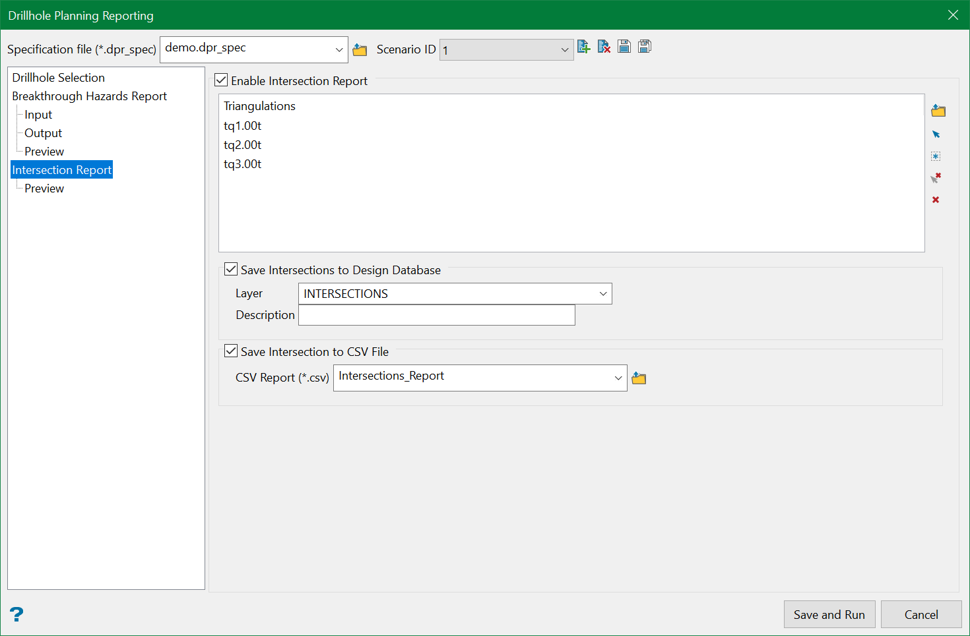This screenshot has height=636, width=970.
Task: Click the add new scenario icon
Action: point(584,47)
